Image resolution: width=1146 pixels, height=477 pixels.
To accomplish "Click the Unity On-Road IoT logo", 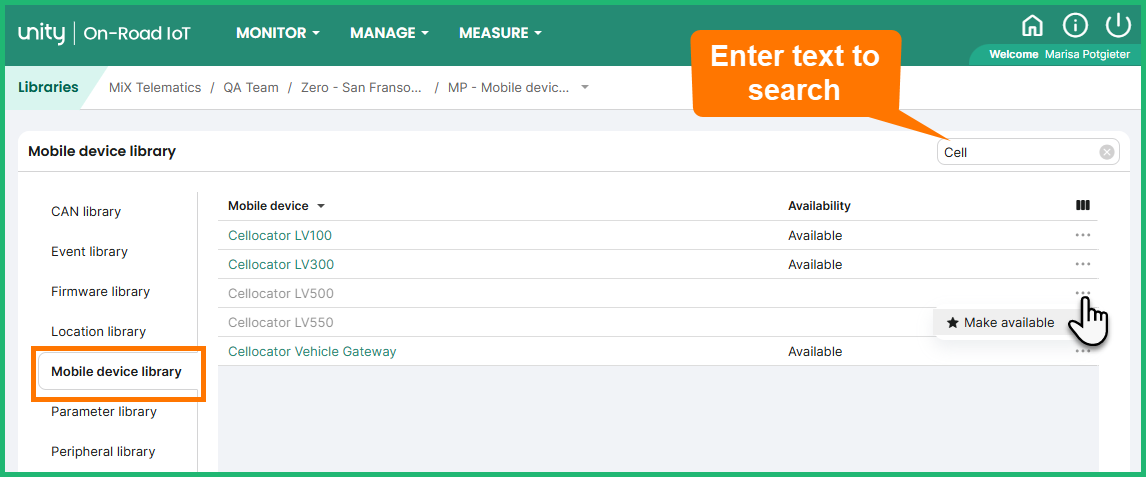I will click(105, 33).
